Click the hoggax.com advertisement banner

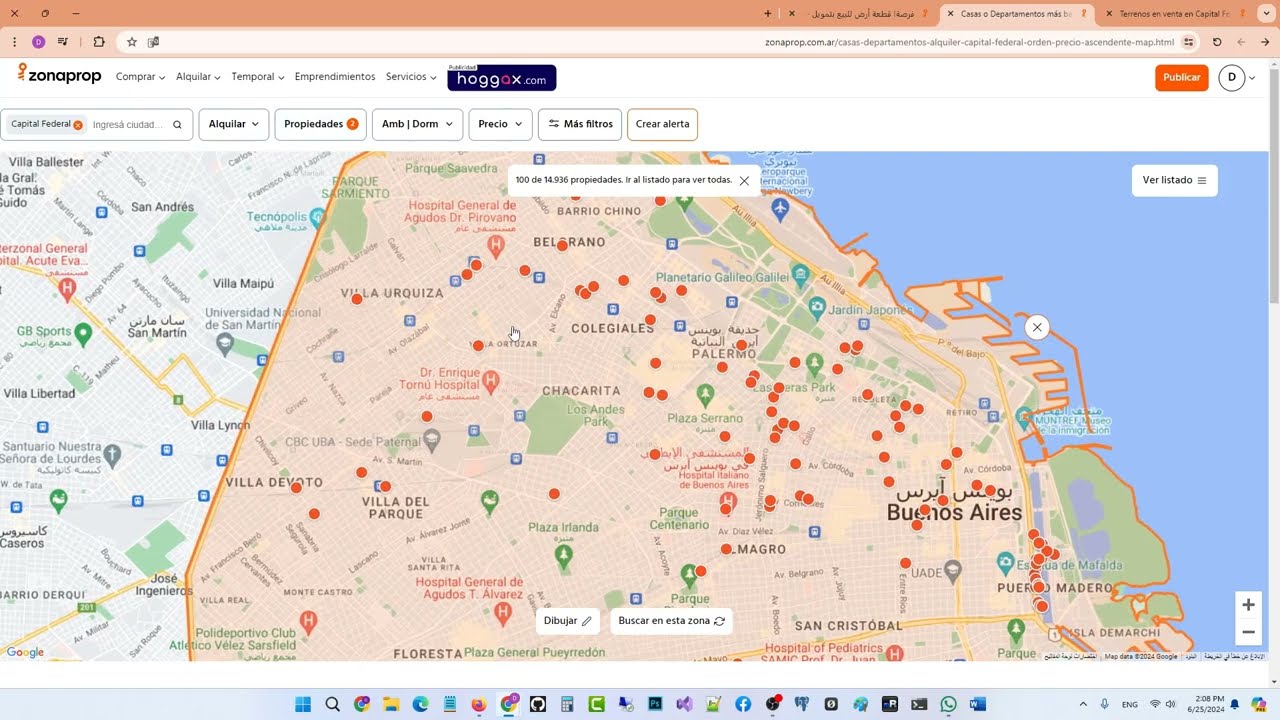[x=502, y=78]
